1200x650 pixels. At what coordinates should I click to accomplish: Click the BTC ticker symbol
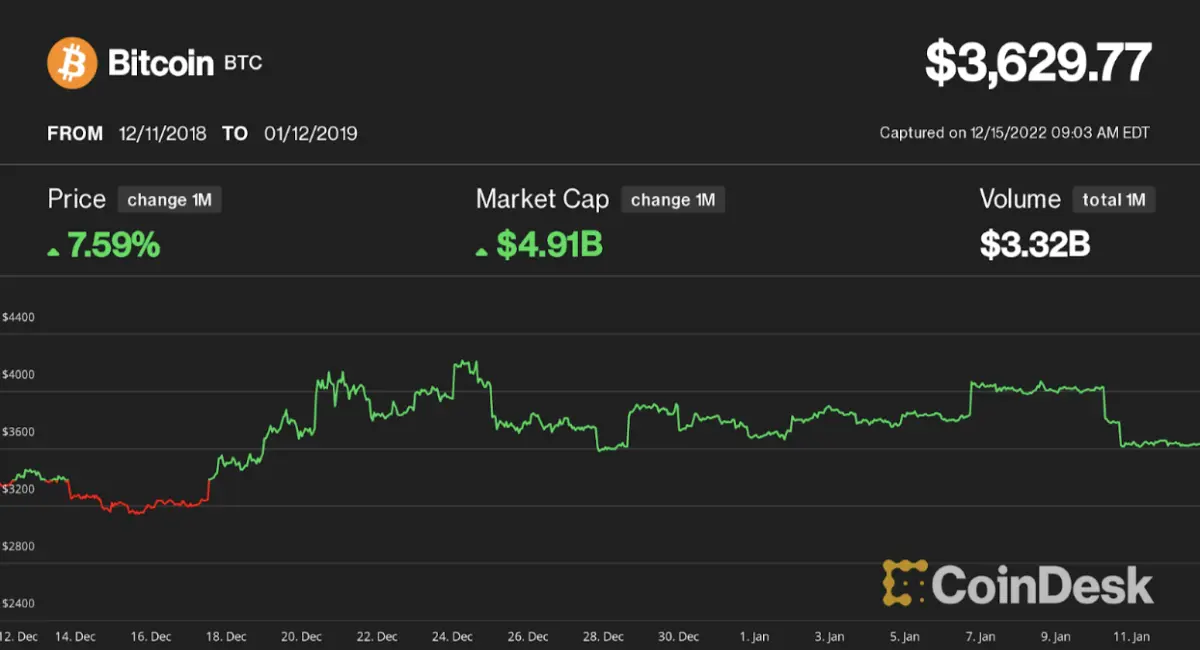click(243, 64)
